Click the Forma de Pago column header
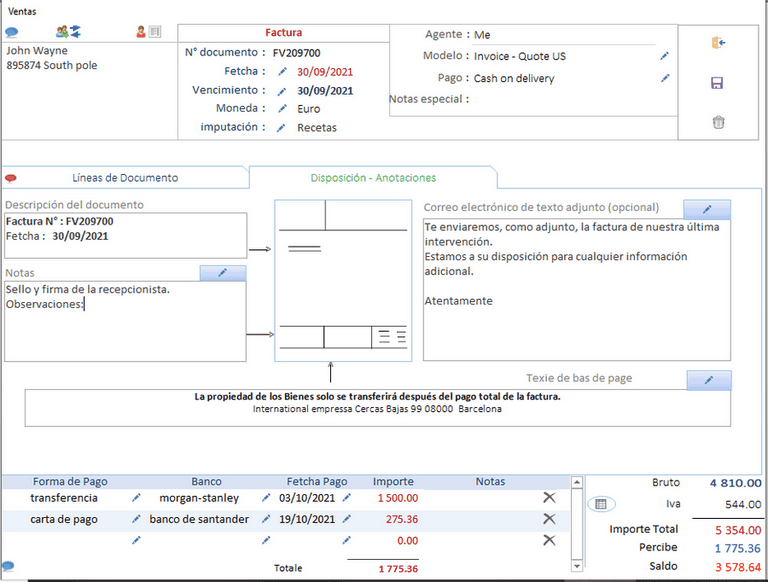Viewport: 768px width, 582px height. (70, 482)
